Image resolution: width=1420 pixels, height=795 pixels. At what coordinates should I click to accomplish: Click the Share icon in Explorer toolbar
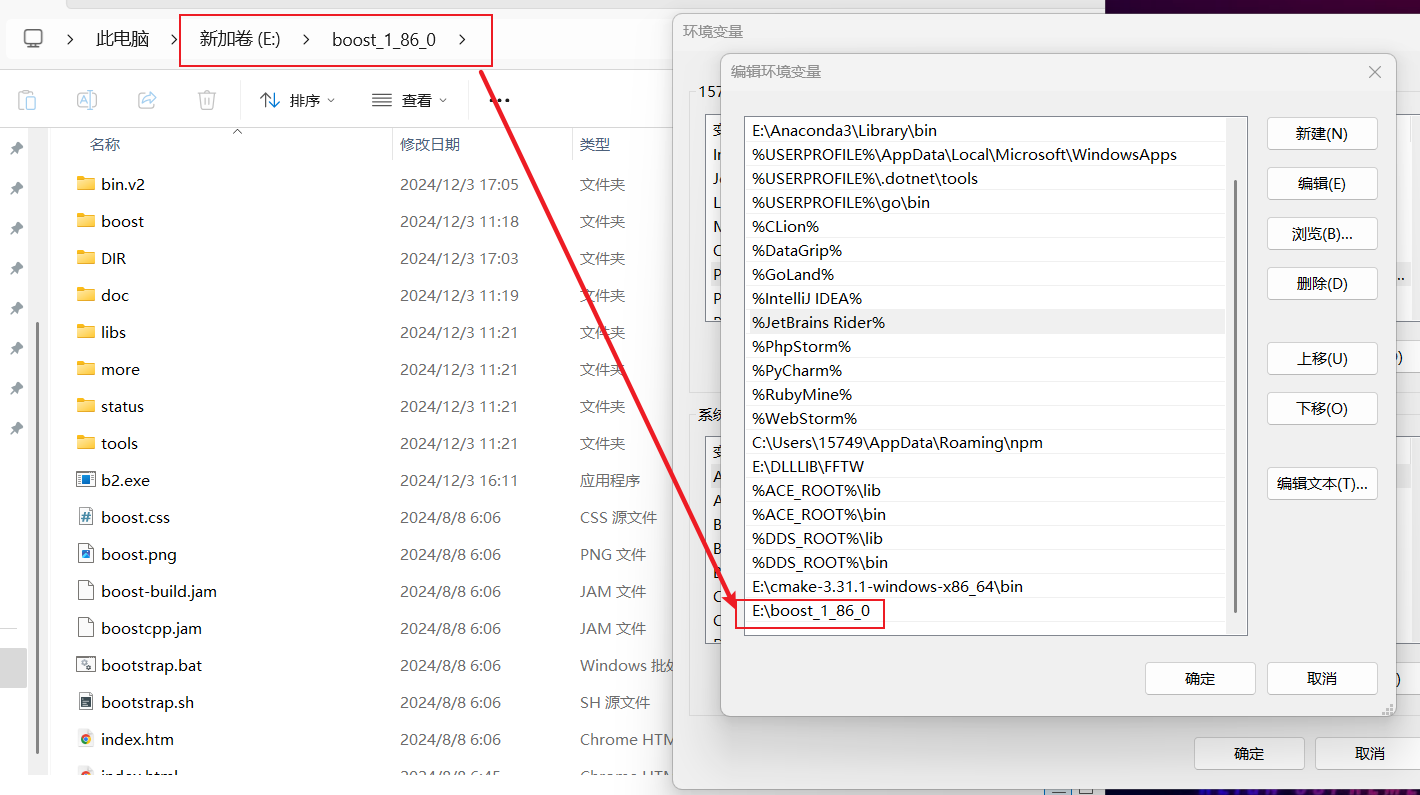click(147, 100)
